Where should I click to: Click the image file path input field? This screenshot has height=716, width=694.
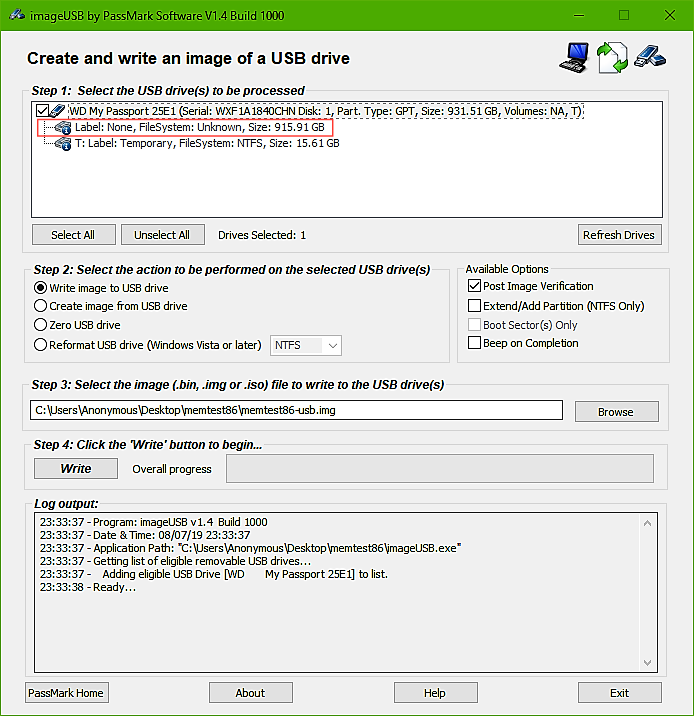coord(296,410)
